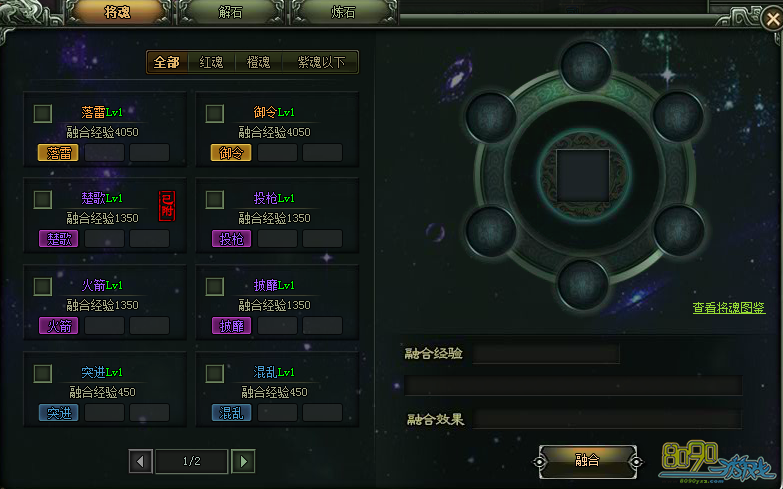Go to previous page arrow

(x=140, y=462)
